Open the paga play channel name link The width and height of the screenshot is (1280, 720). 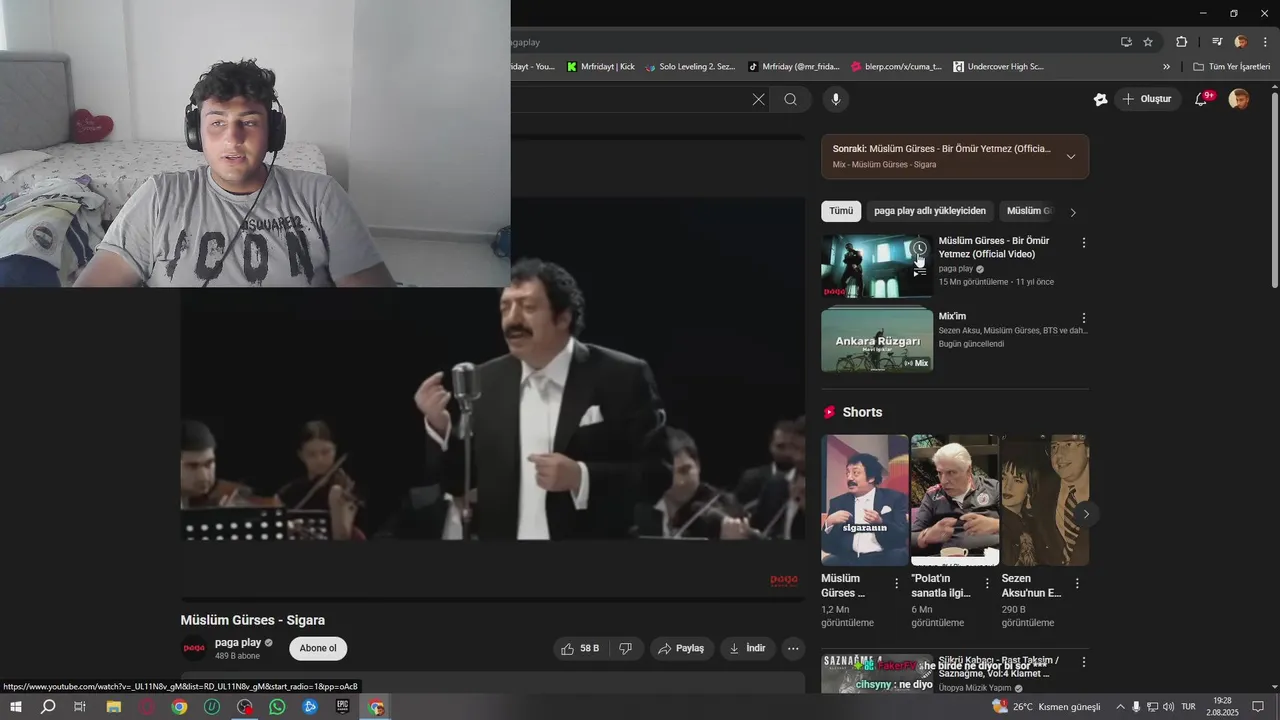pyautogui.click(x=238, y=643)
